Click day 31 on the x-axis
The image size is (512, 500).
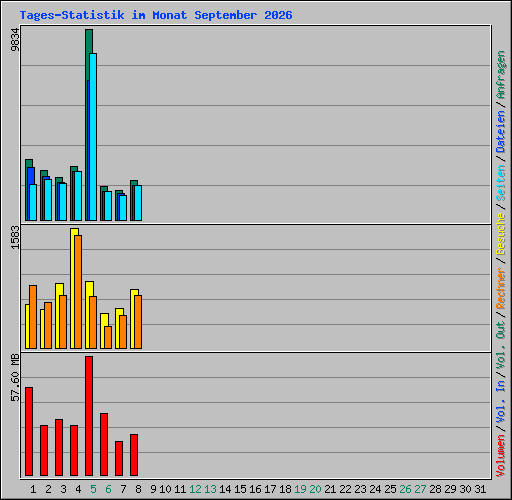click(x=480, y=489)
